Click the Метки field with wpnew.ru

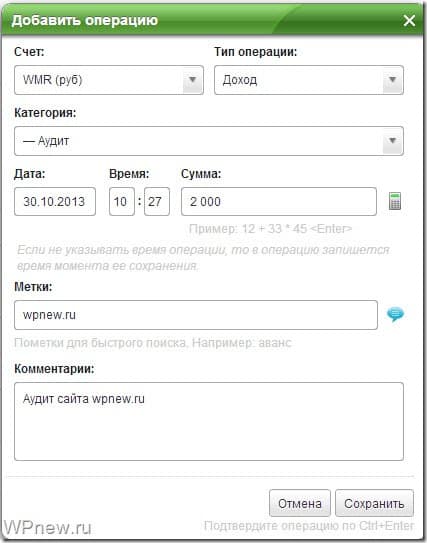(196, 315)
